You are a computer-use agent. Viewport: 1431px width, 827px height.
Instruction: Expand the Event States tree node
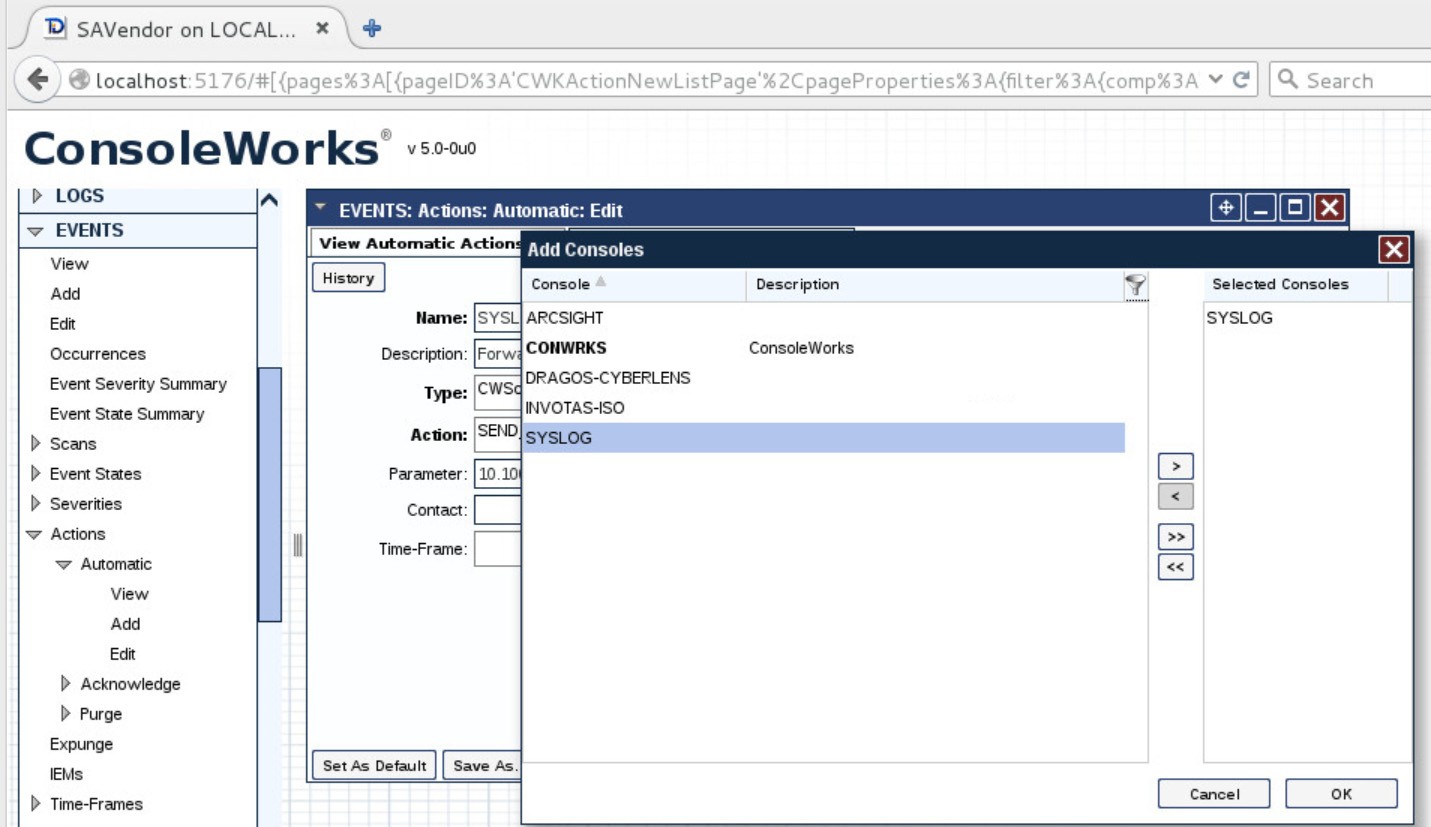pyautogui.click(x=37, y=474)
